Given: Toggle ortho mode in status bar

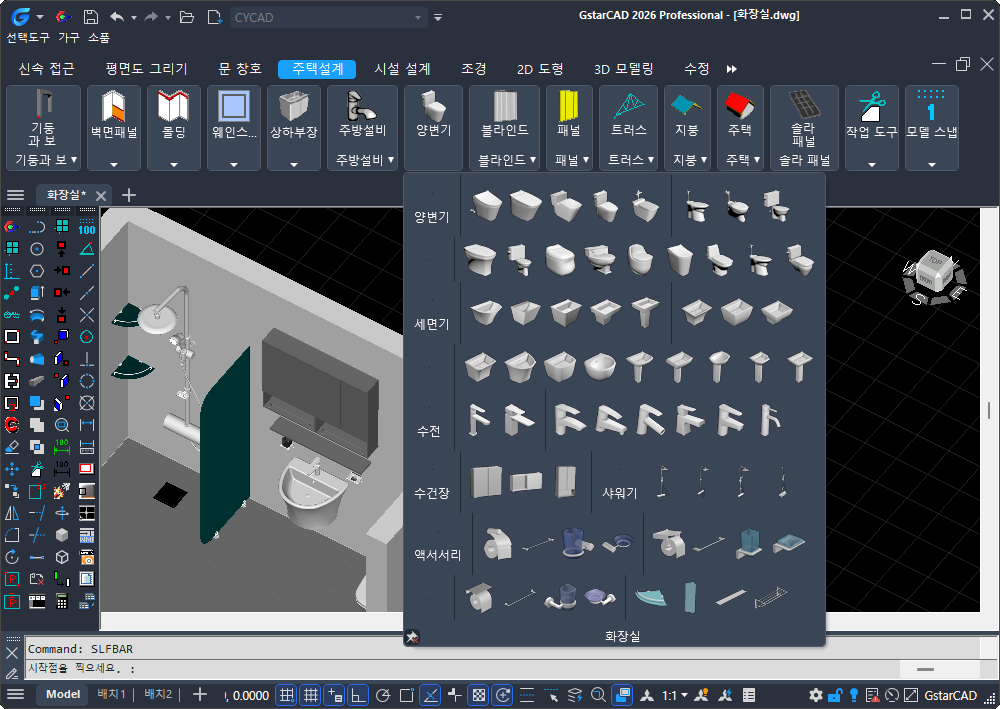Looking at the screenshot, I should pyautogui.click(x=358, y=695).
